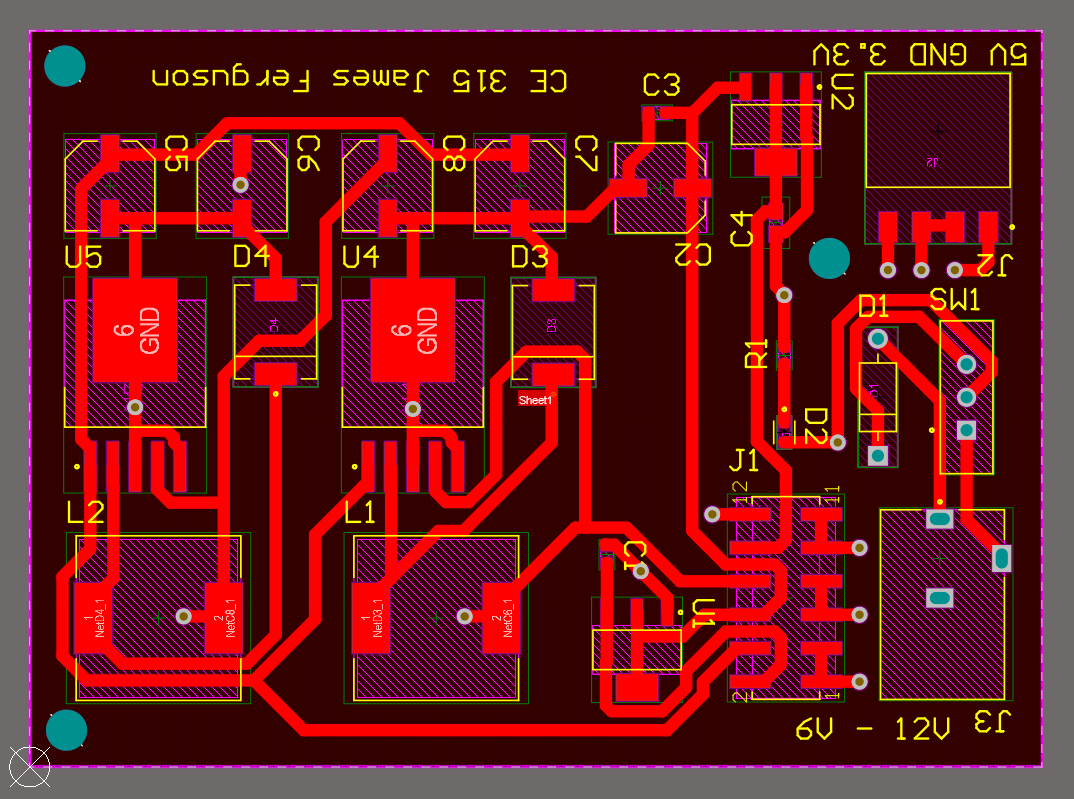Select the U4 designator label
Screen dimensions: 1074x799
(x=360, y=257)
